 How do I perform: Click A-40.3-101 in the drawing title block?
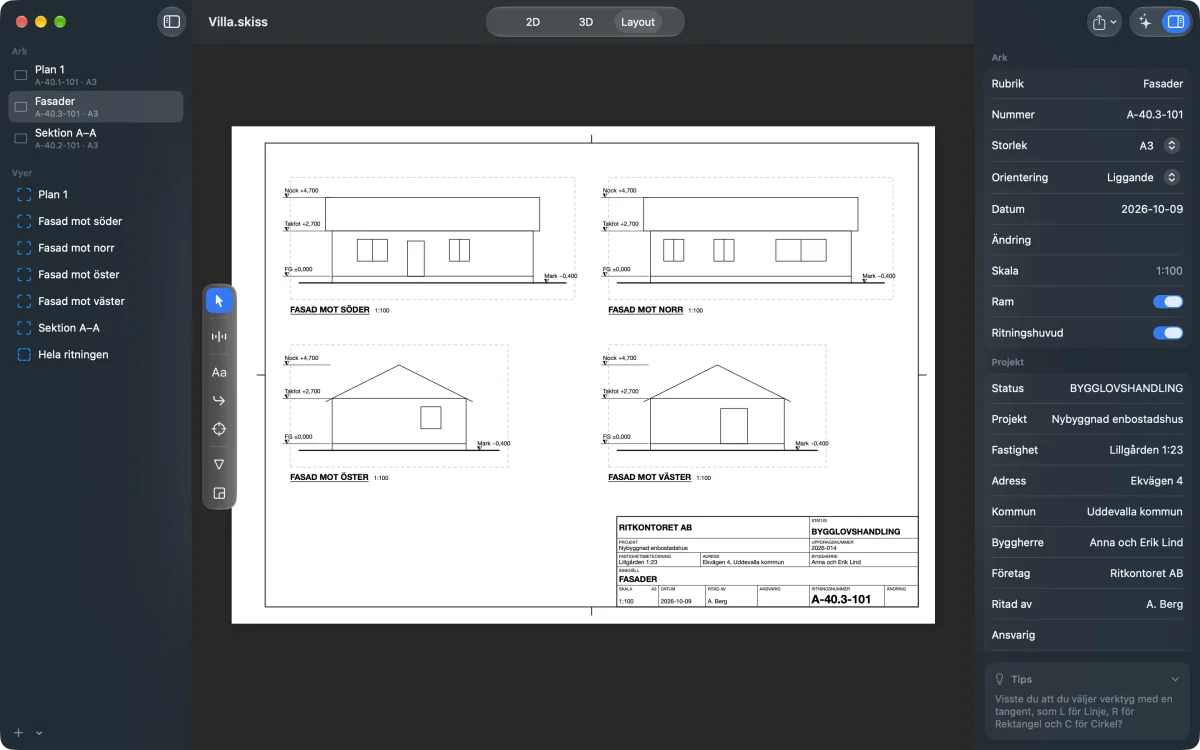(840, 600)
